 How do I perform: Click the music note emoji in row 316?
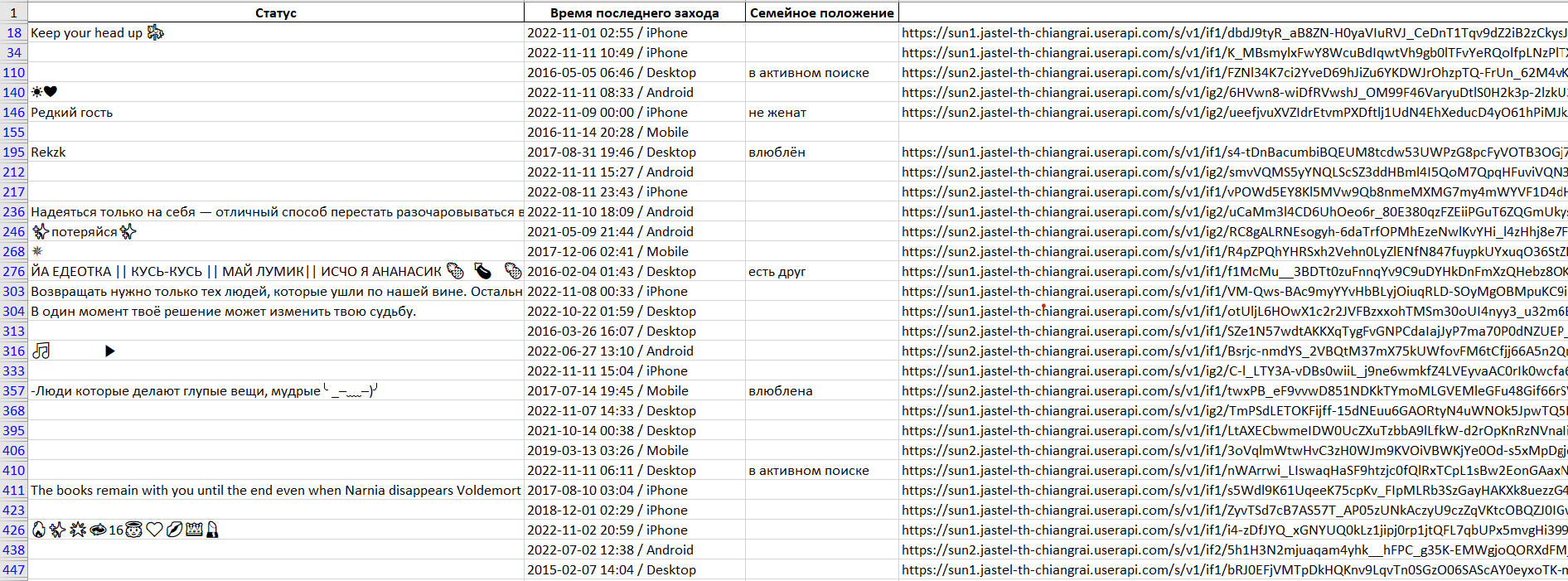41,351
